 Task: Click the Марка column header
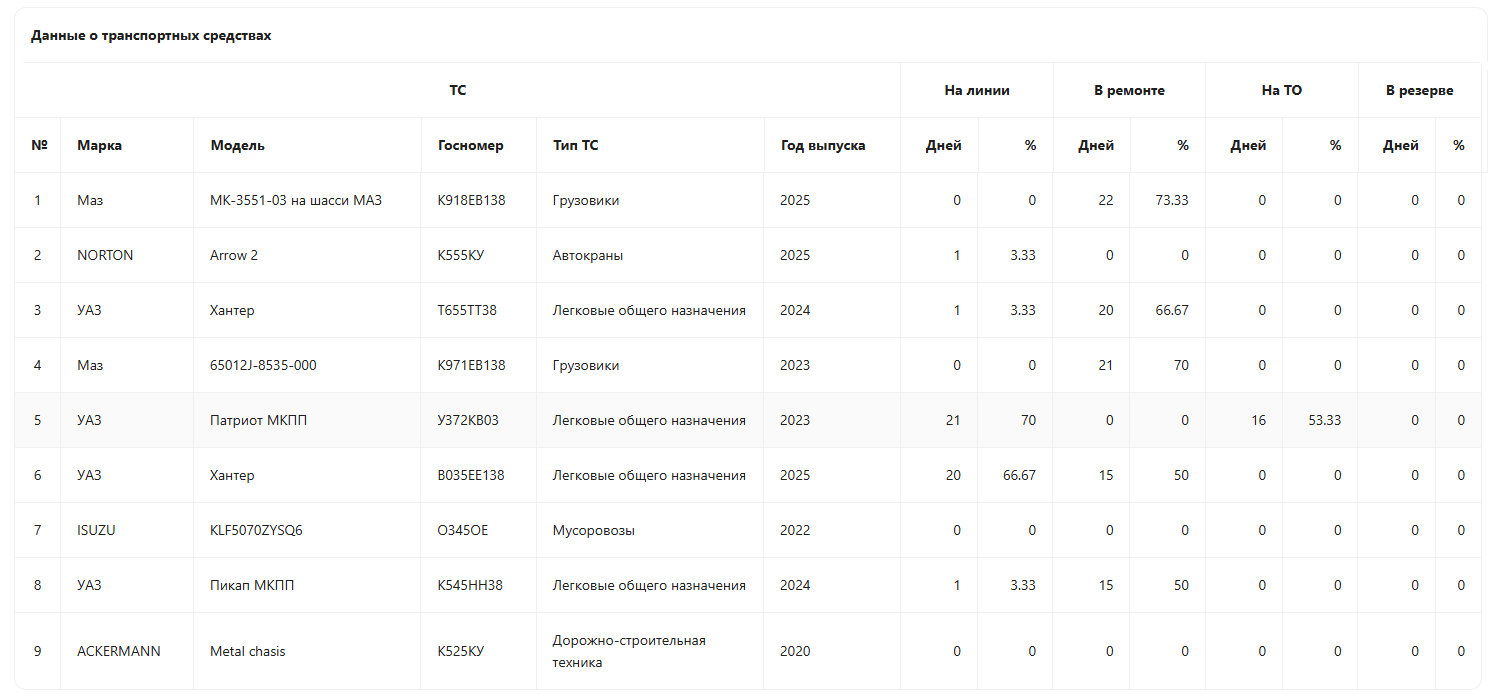coord(99,145)
